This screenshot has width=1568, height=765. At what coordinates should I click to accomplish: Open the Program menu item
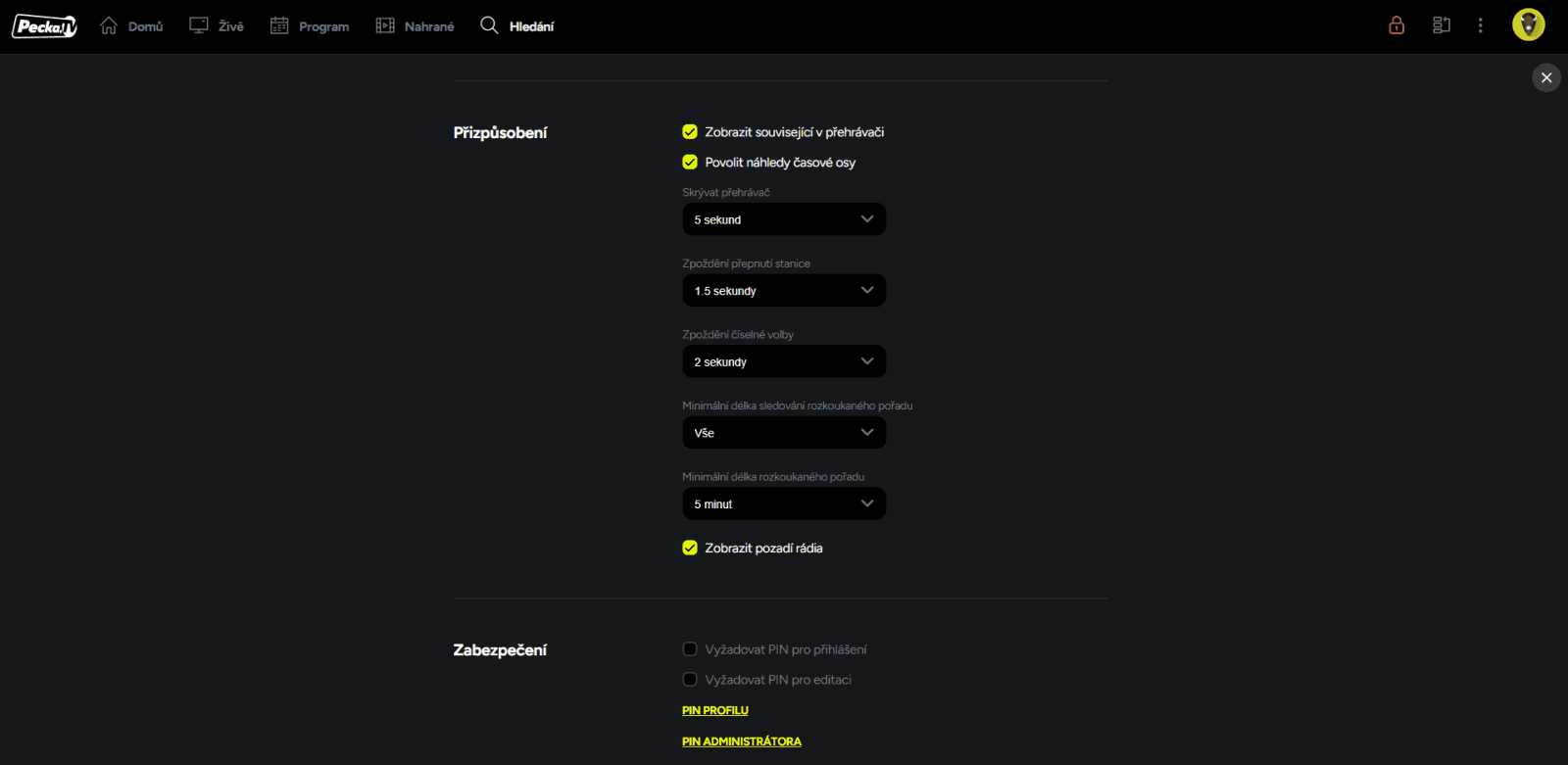tap(324, 26)
